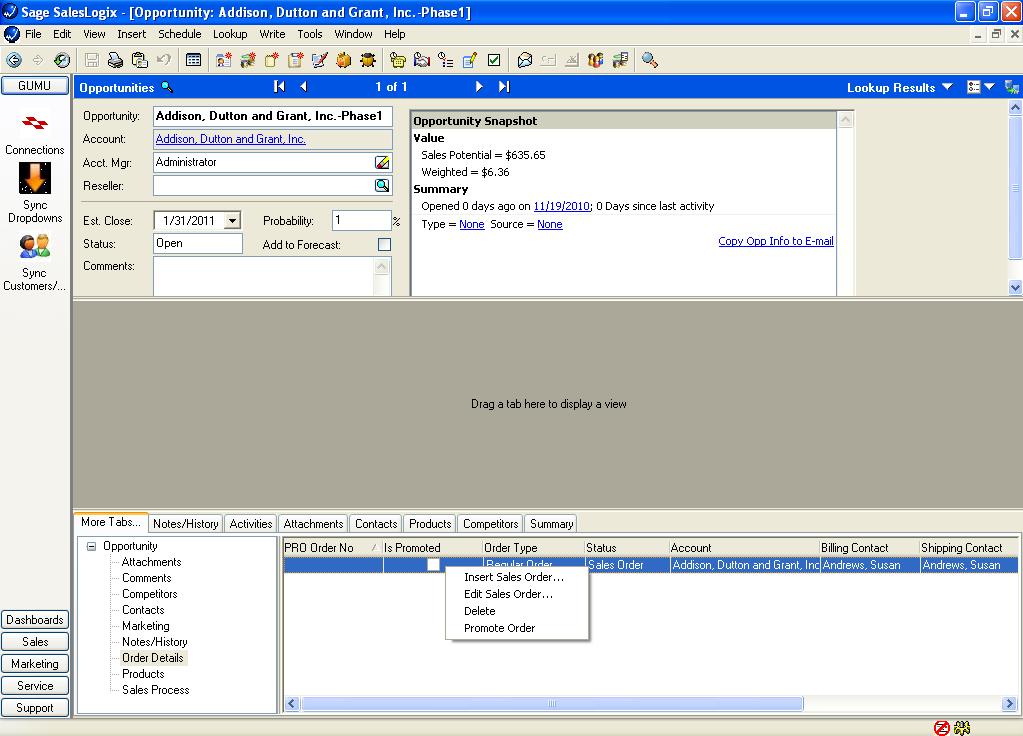Go to last record arrow
Viewport: 1023px width, 736px height.
coord(504,86)
